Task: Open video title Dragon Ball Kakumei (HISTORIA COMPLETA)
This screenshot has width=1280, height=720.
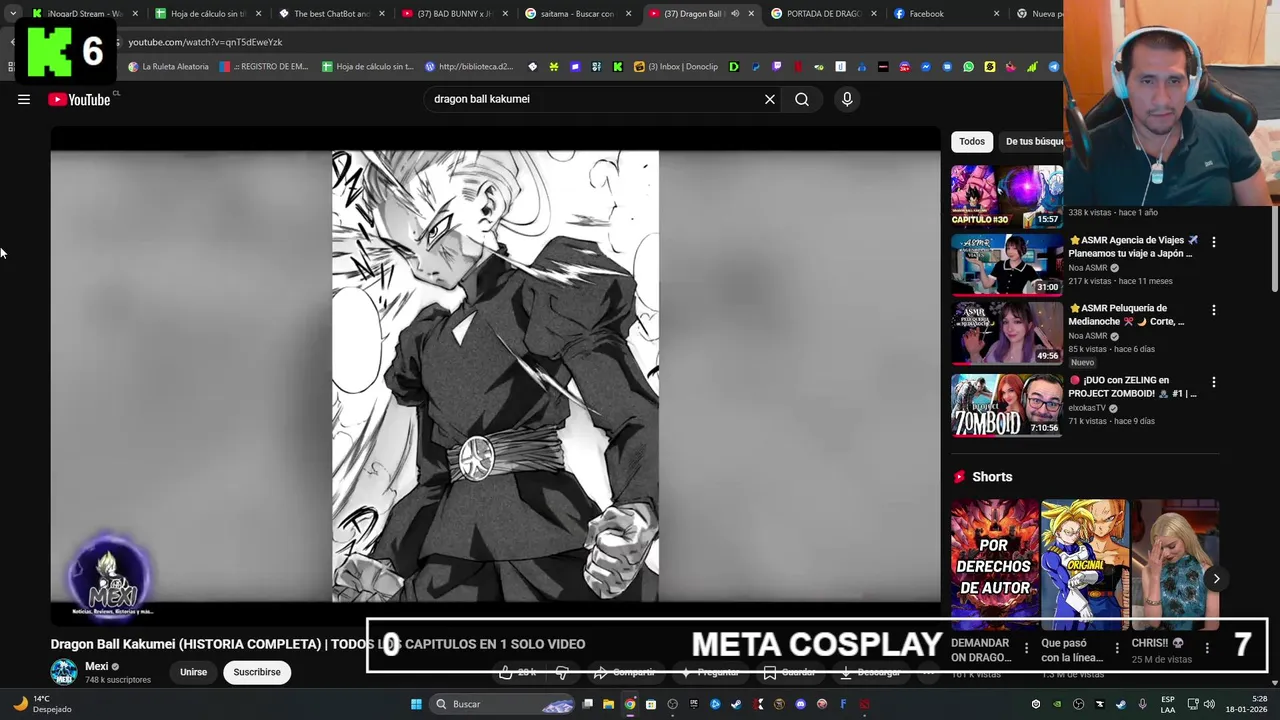Action: tap(317, 644)
